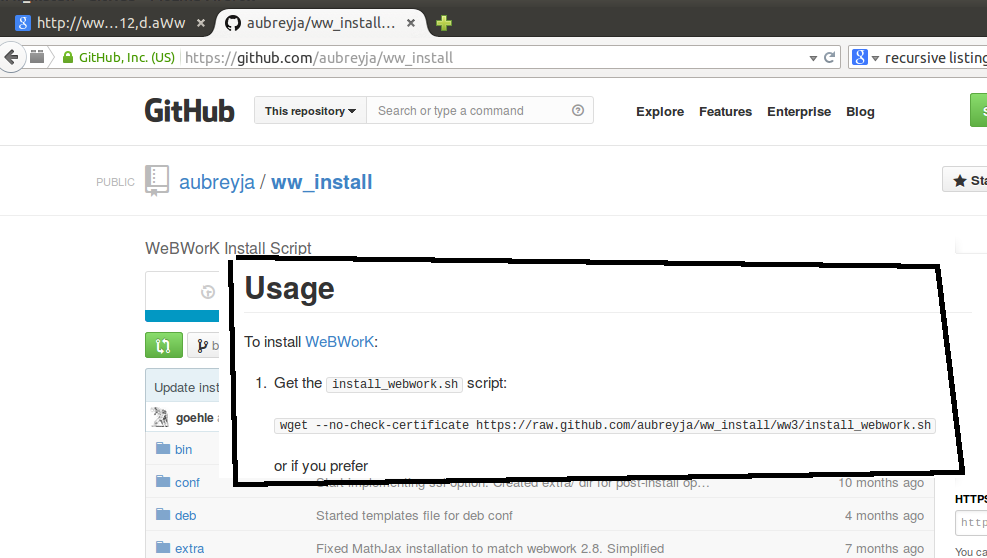This screenshot has height=558, width=987.
Task: Click the wget --no-check-certificate command line
Action: coord(605,425)
